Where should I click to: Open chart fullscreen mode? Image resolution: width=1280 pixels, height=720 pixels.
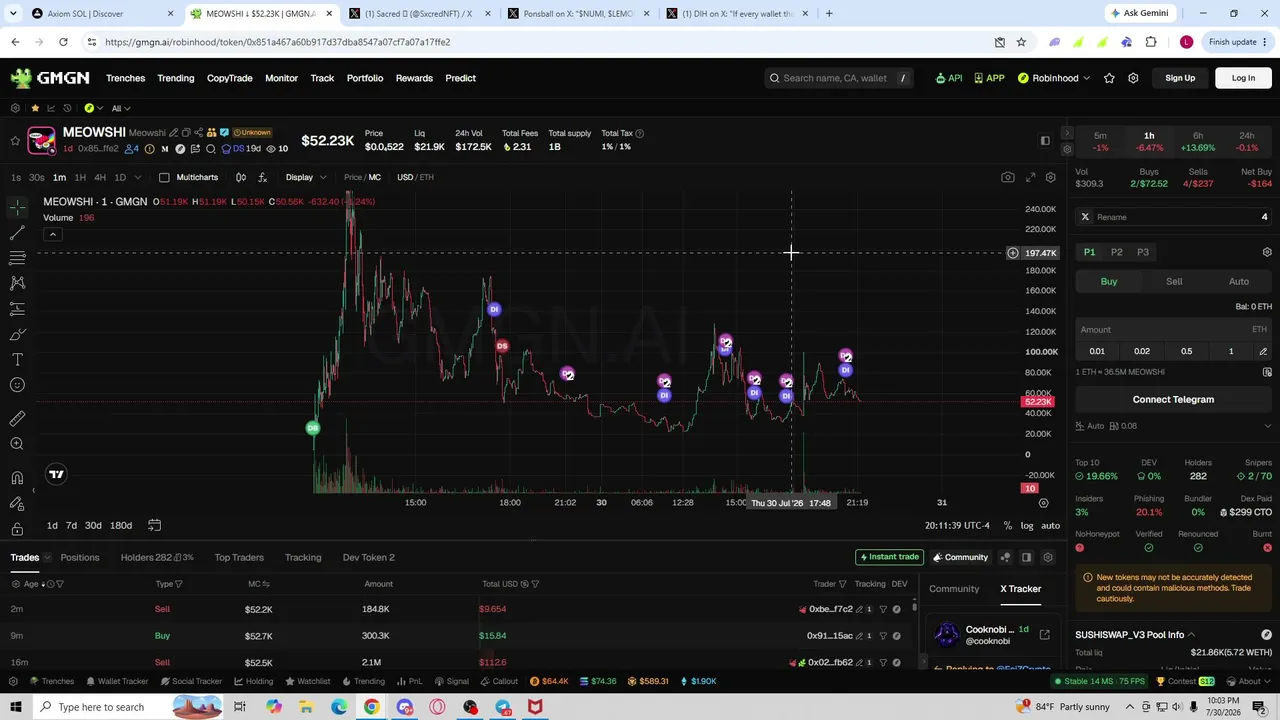1030,177
